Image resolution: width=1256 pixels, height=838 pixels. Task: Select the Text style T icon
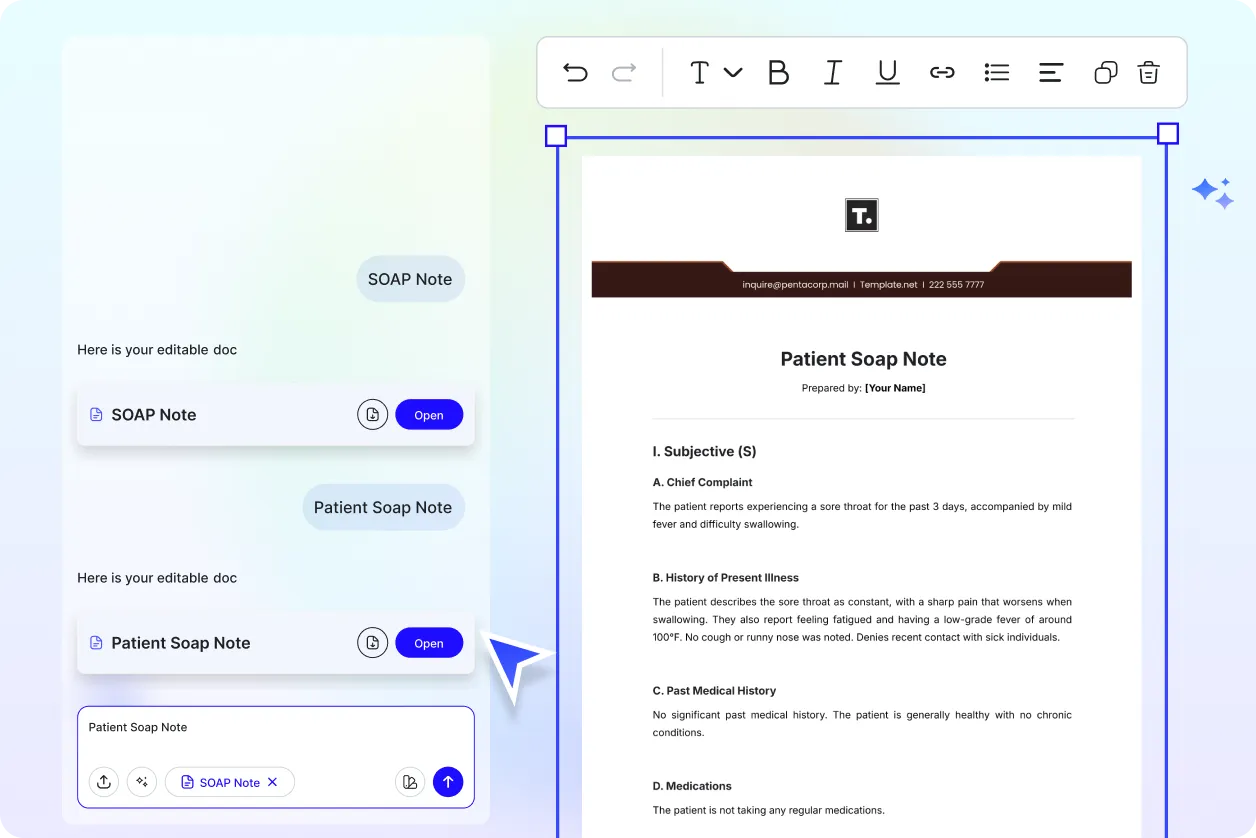pyautogui.click(x=700, y=72)
